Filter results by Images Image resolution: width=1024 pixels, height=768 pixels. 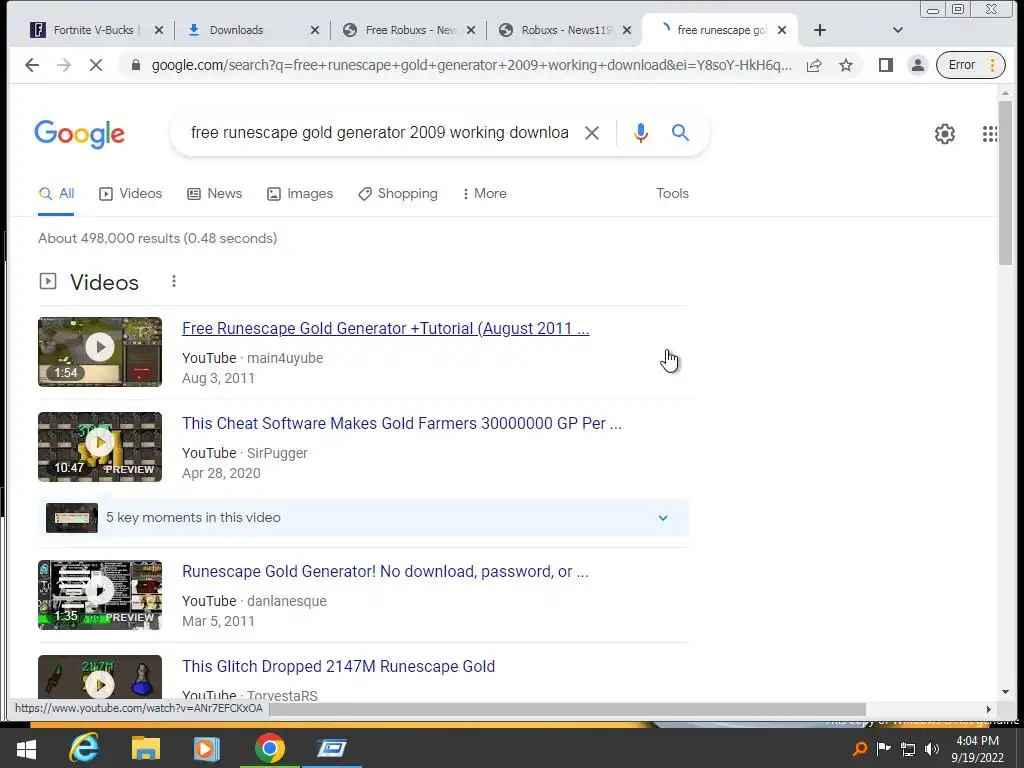[300, 193]
